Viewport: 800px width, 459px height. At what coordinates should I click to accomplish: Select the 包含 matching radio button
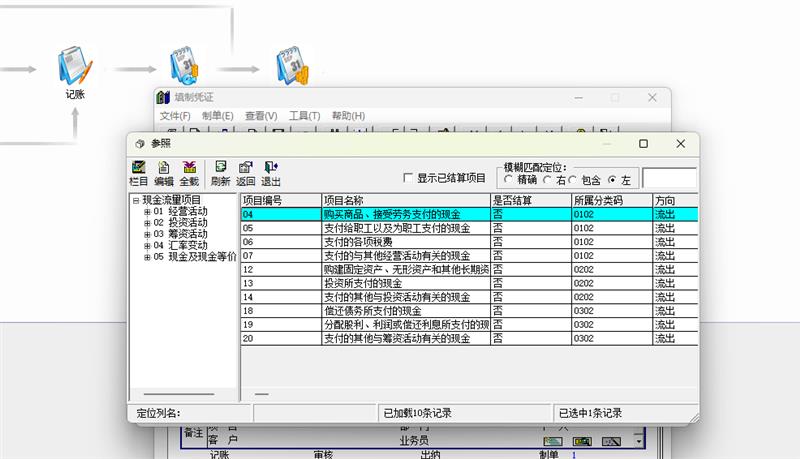pos(573,180)
